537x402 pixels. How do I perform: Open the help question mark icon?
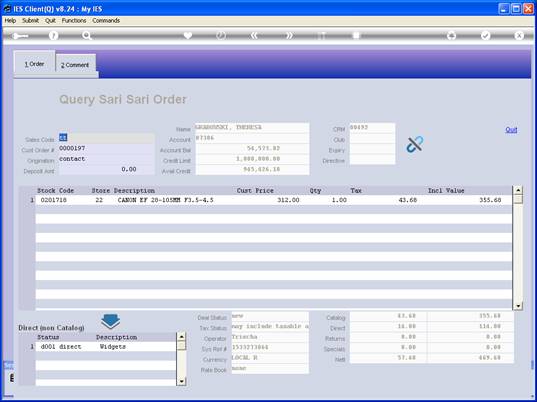tap(53, 35)
